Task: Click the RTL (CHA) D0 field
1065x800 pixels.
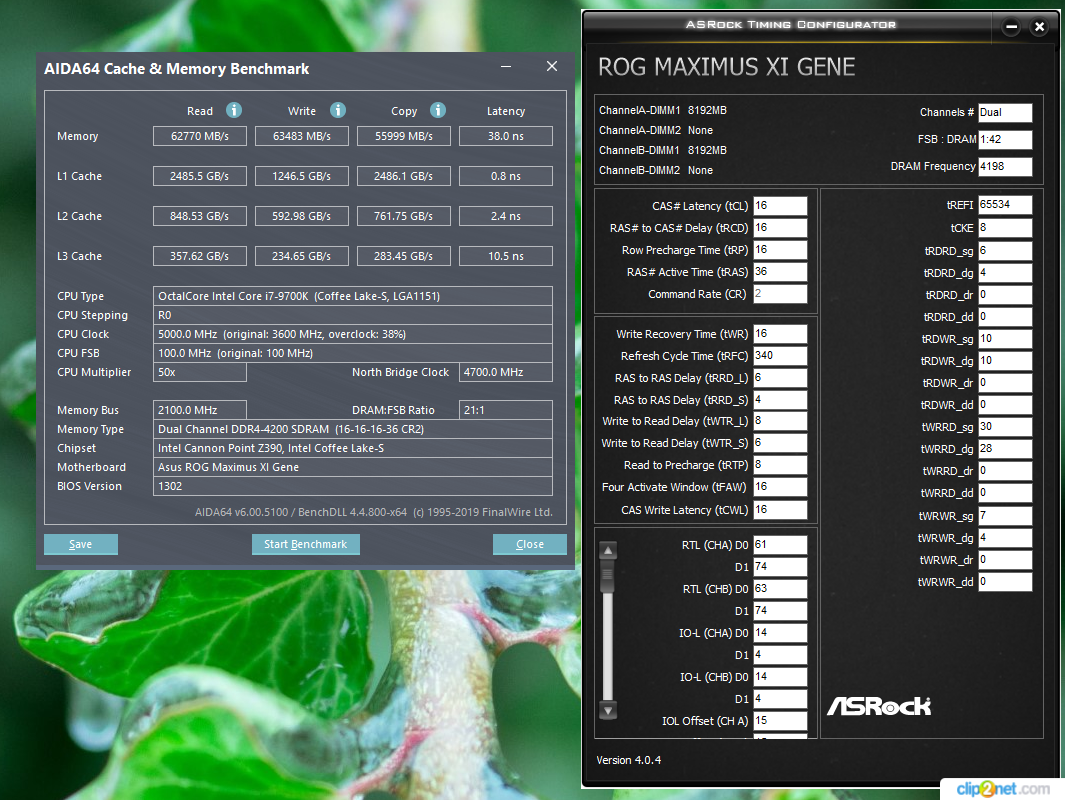Action: 780,545
